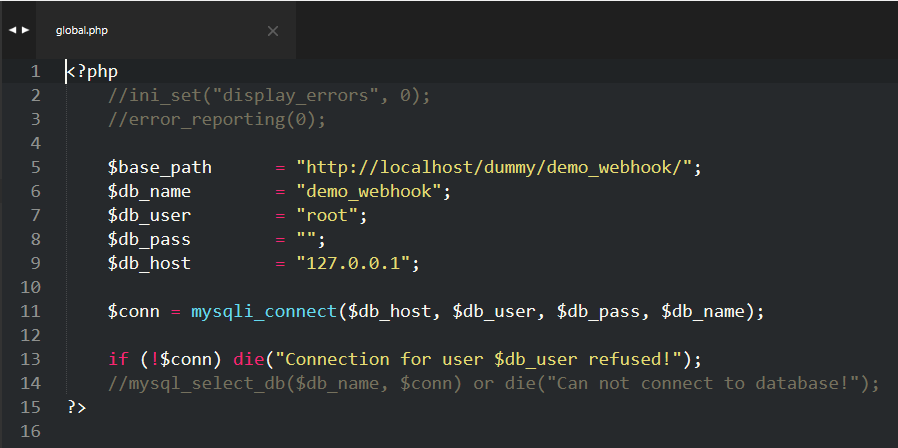Close the global.php tab

click(x=273, y=31)
